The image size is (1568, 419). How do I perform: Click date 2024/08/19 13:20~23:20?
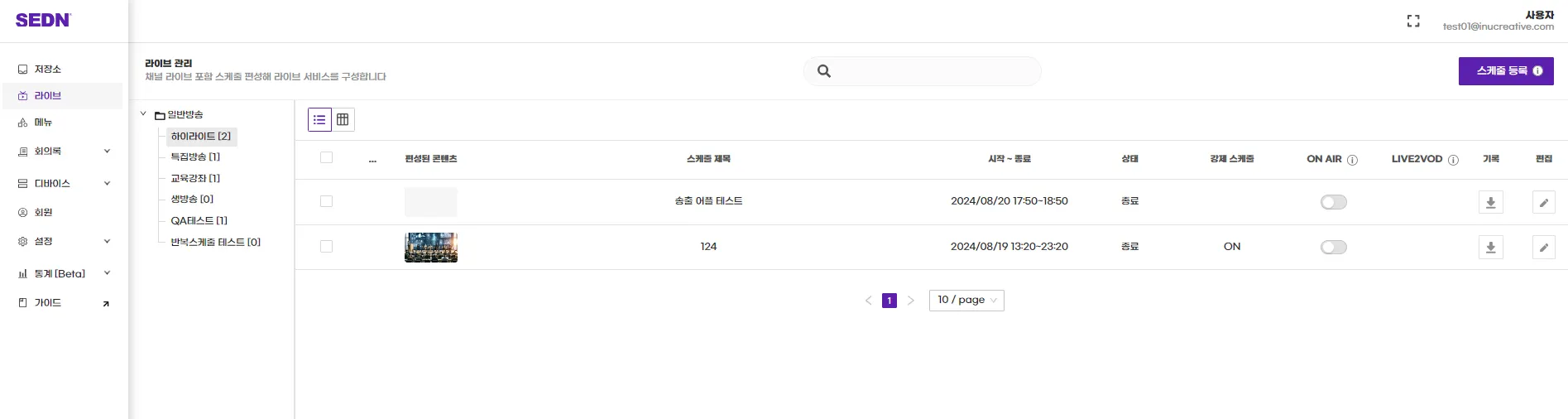[1009, 247]
